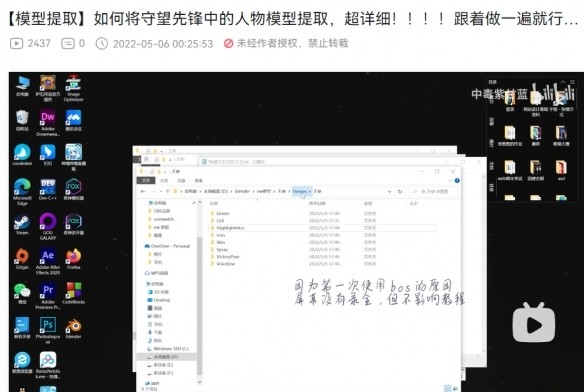Click the Explorer back arrow
Image resolution: width=584 pixels, height=392 pixels.
[x=143, y=191]
